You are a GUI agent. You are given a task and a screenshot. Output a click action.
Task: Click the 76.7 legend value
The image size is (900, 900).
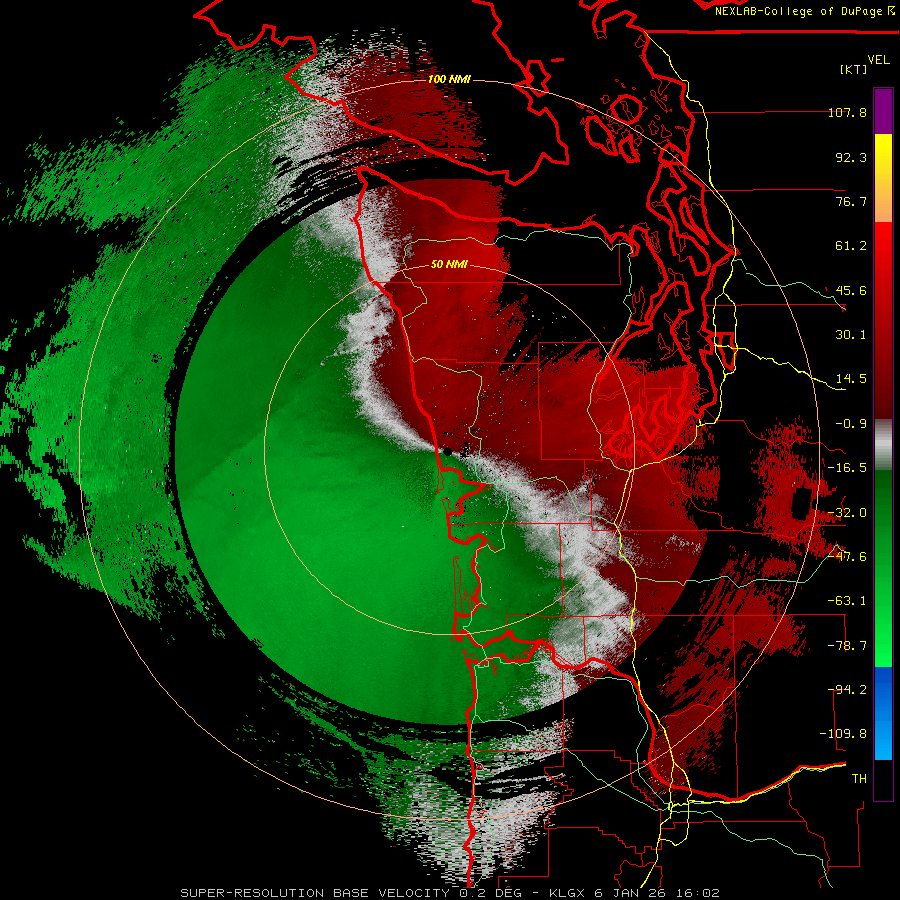851,201
